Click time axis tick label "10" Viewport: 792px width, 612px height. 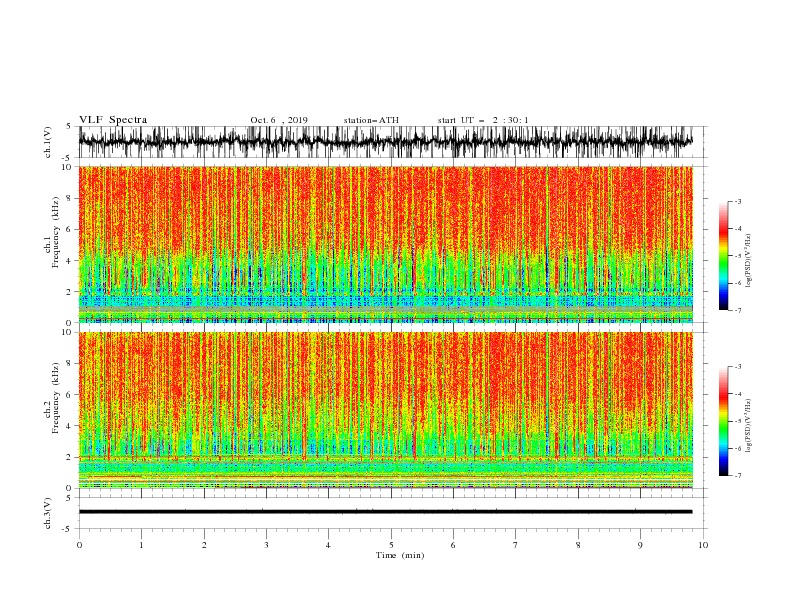703,545
